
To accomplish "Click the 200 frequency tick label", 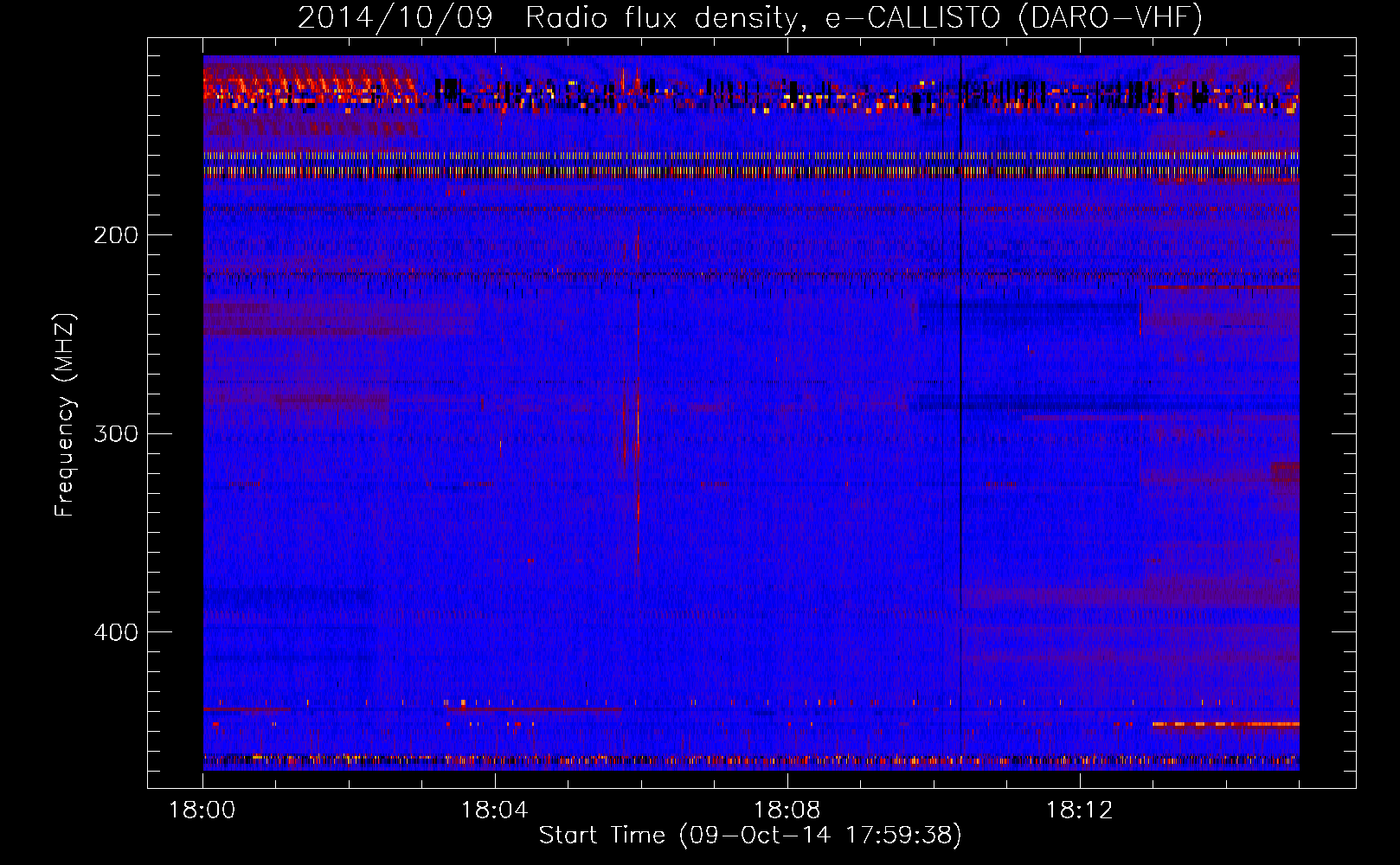I will 116,235.
